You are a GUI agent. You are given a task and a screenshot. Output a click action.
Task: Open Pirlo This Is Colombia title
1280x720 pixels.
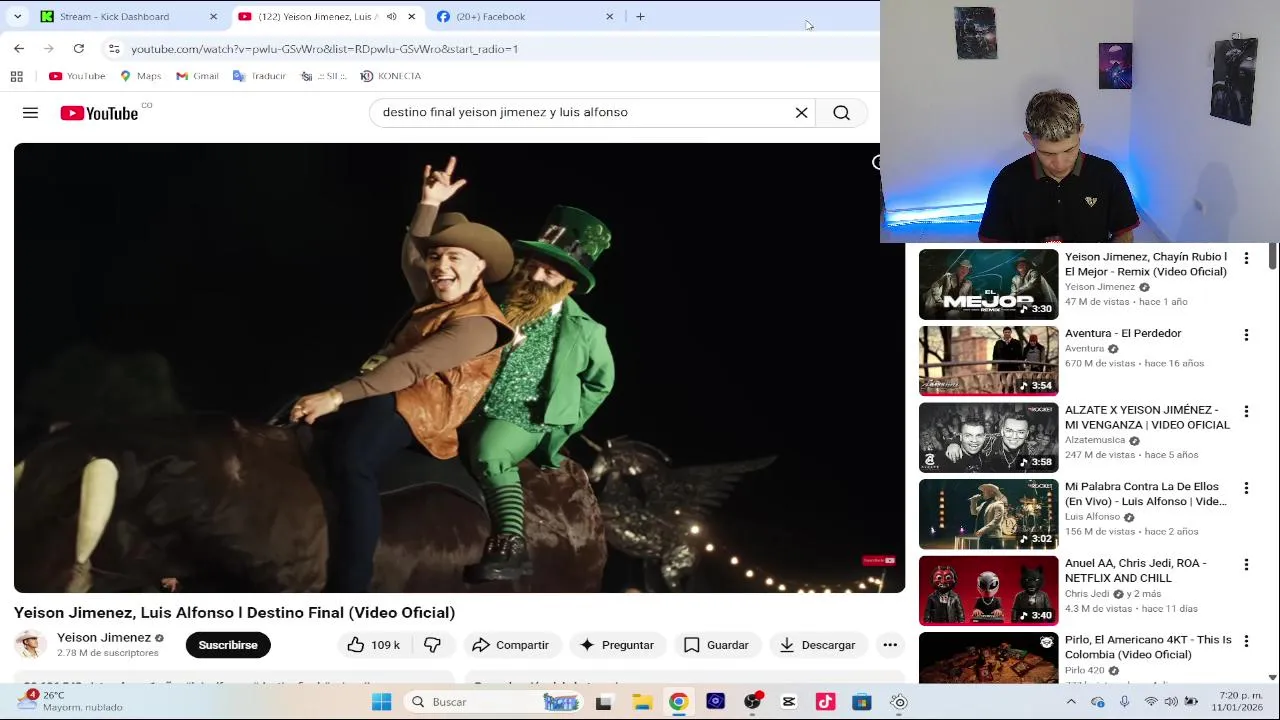1148,647
